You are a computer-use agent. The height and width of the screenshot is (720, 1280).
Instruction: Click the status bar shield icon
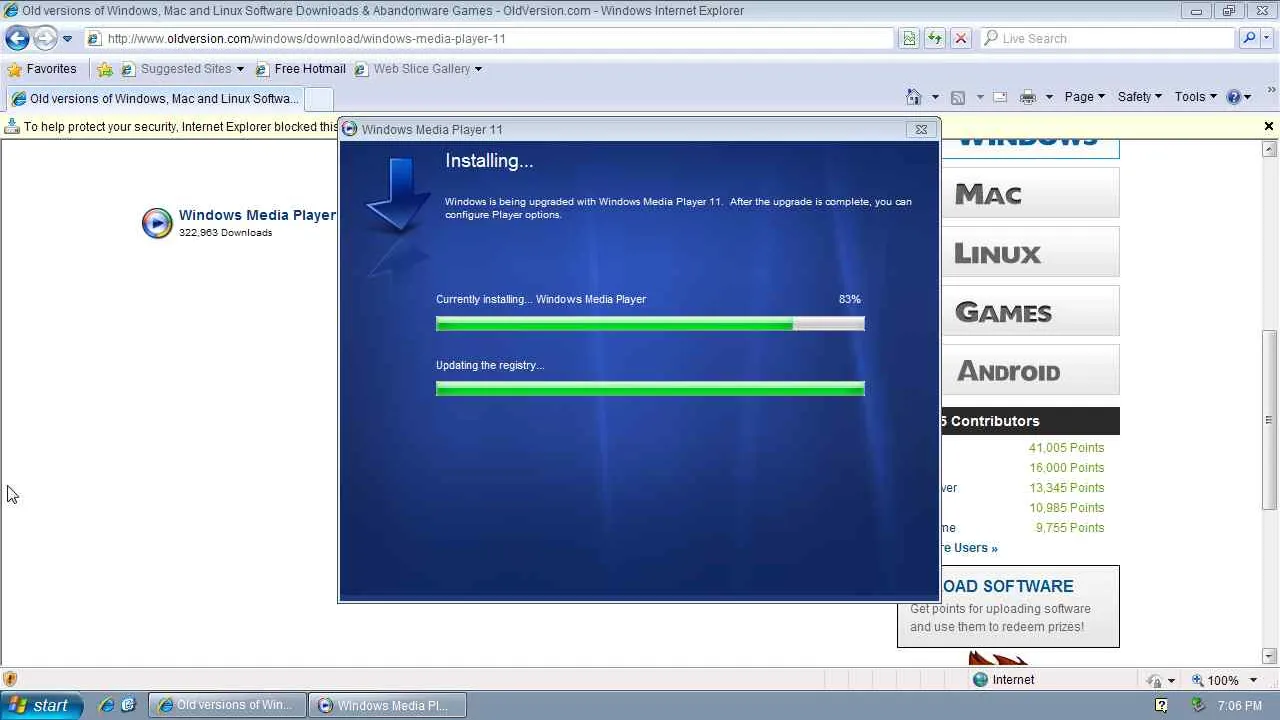[x=10, y=680]
